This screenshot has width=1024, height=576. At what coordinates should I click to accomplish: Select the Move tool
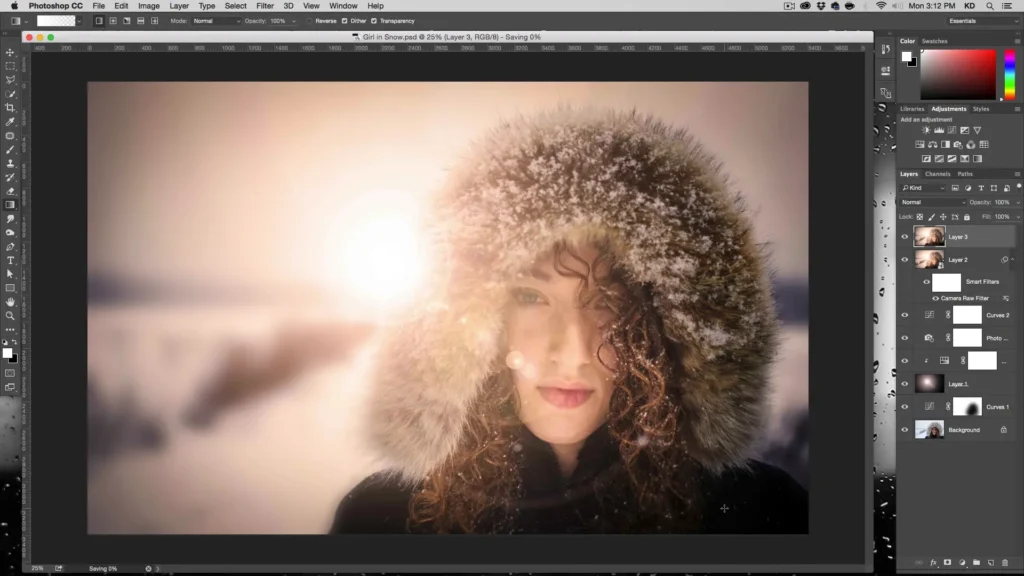10,52
